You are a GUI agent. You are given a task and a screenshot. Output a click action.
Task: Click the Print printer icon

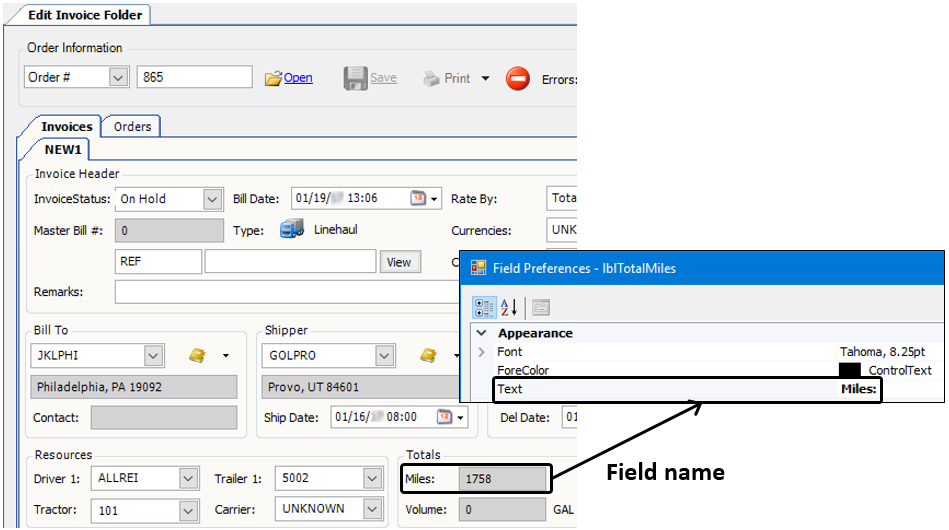click(x=431, y=79)
